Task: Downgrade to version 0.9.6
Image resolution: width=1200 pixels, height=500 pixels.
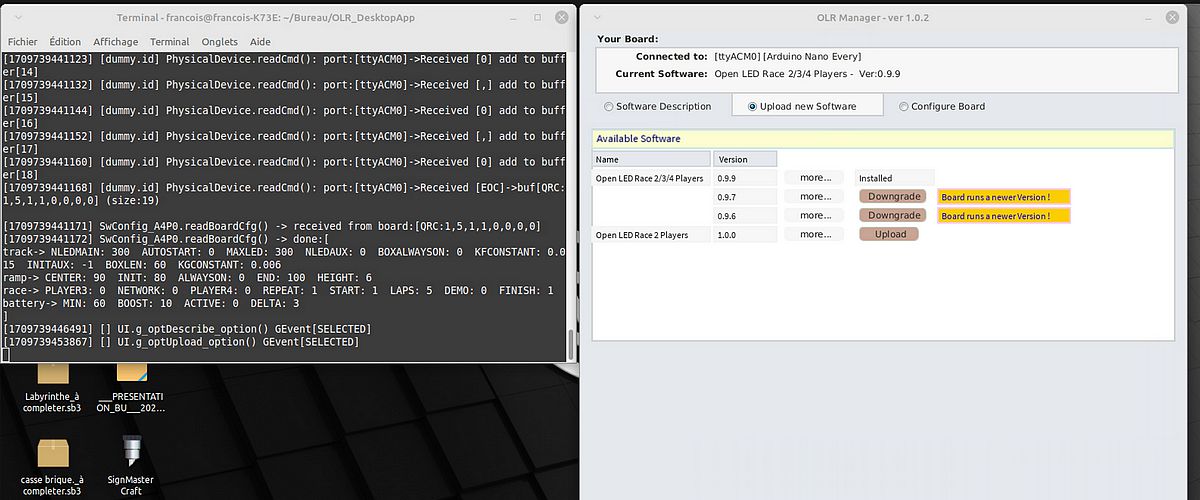Action: click(893, 216)
